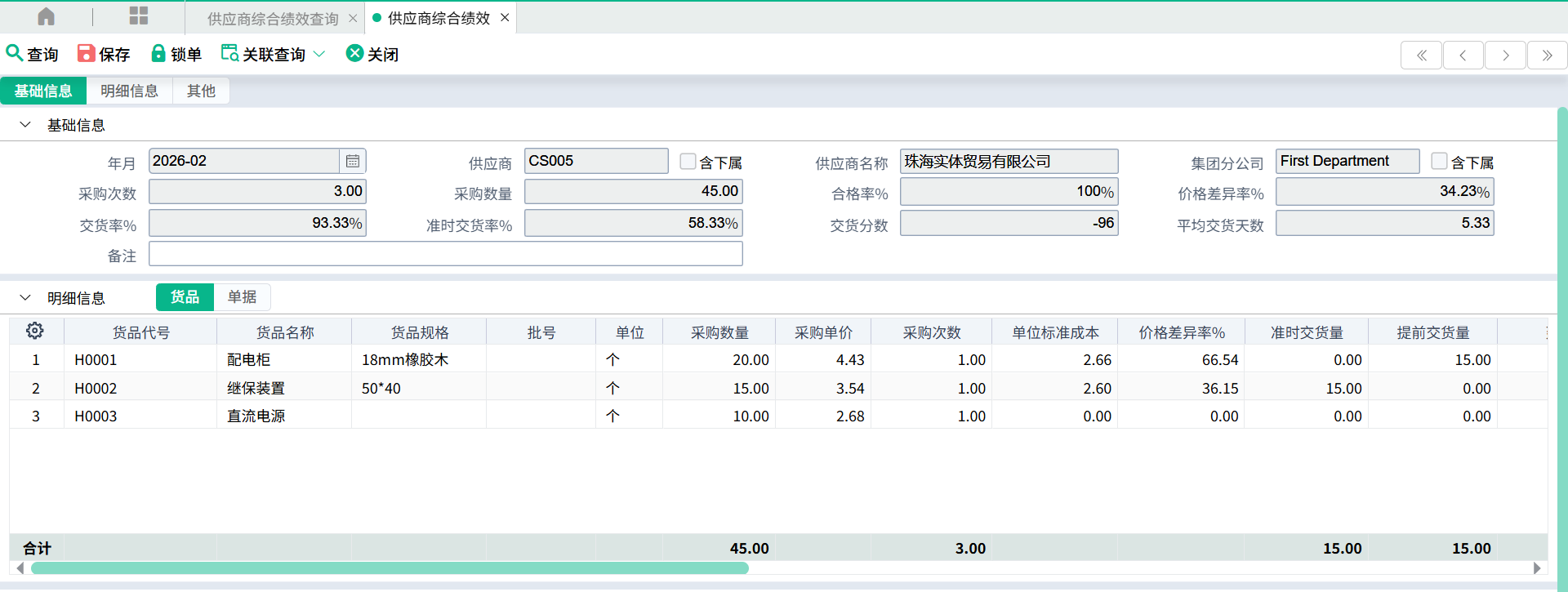Click the 备注 input field
The height and width of the screenshot is (592, 1568).
click(445, 254)
